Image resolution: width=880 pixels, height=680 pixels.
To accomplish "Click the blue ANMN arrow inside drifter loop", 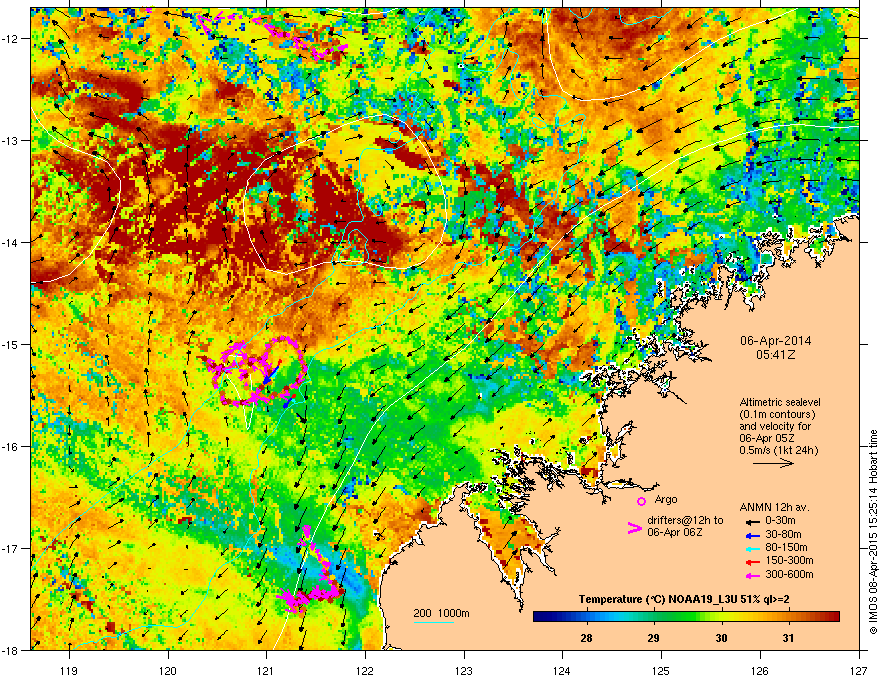I will (x=271, y=375).
